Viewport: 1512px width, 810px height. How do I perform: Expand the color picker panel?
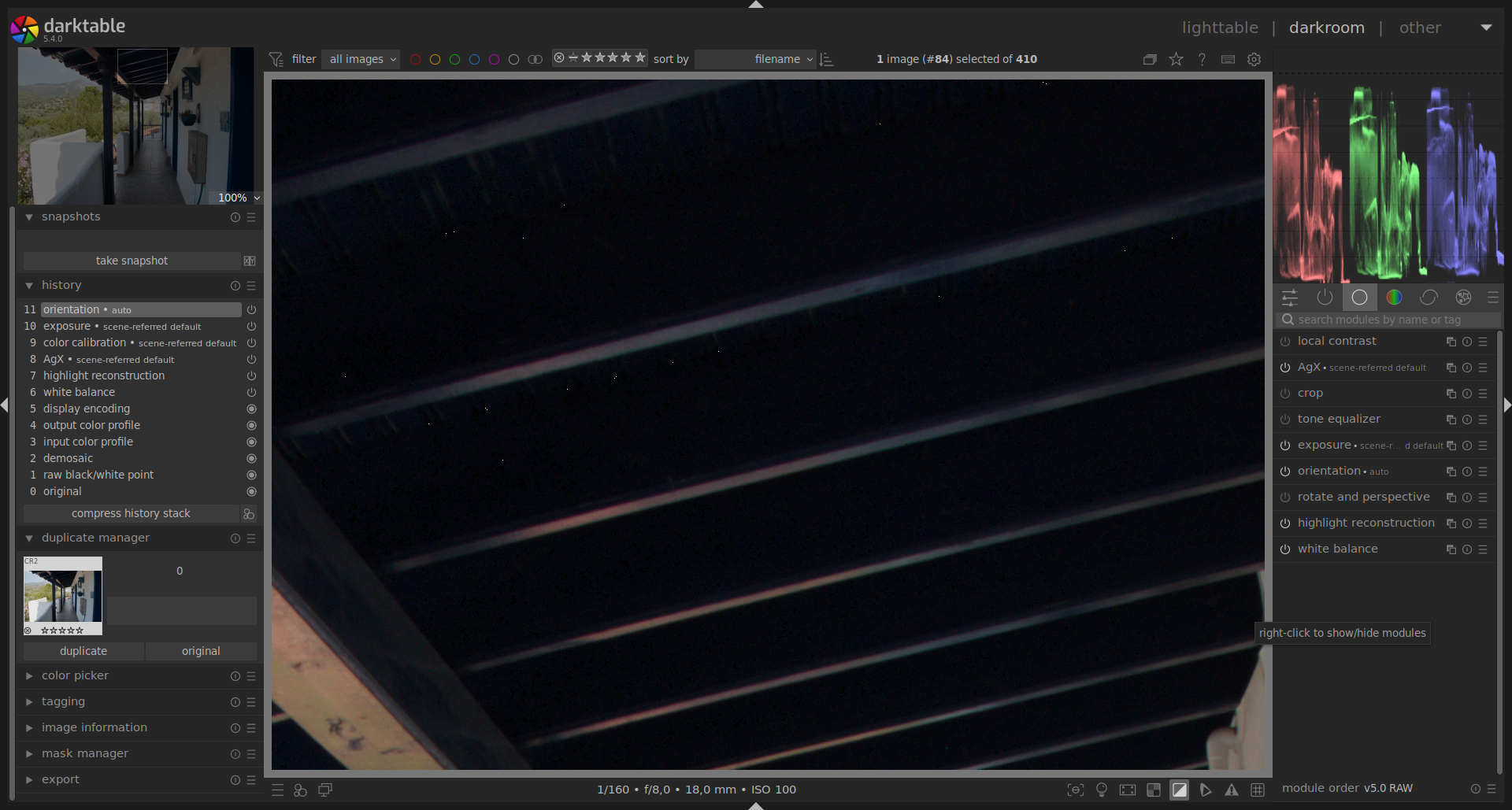pyautogui.click(x=29, y=676)
